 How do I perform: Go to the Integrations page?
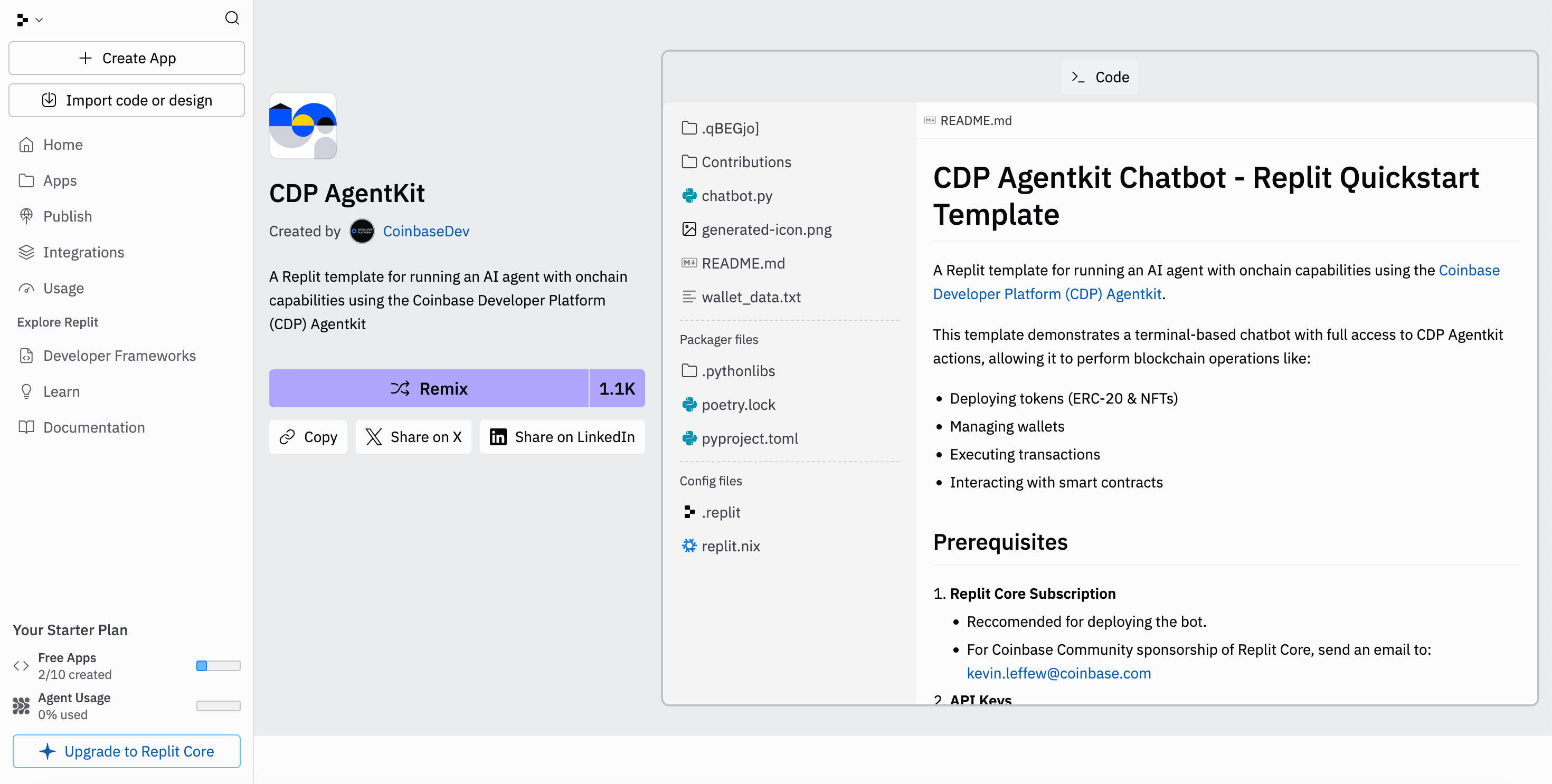[x=83, y=252]
